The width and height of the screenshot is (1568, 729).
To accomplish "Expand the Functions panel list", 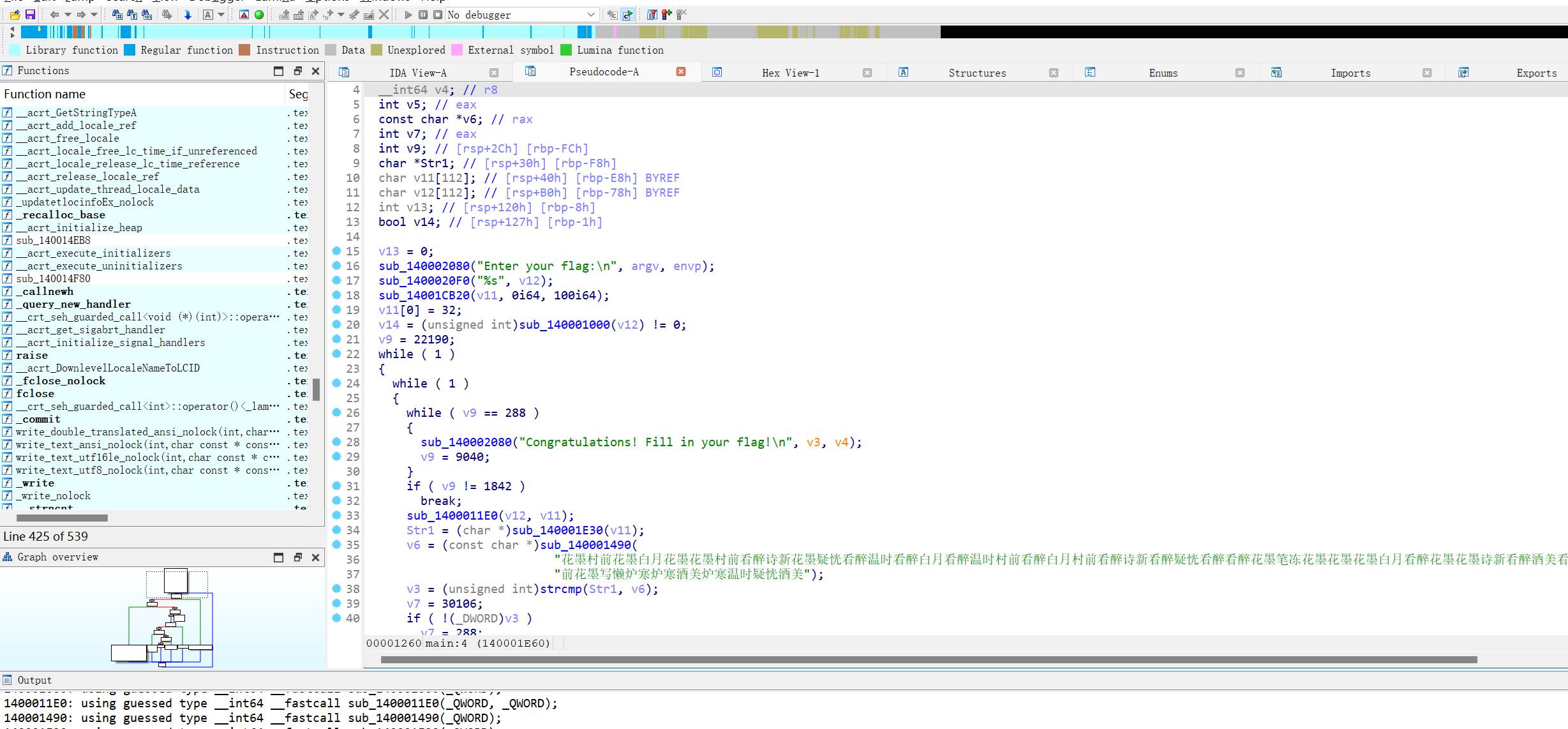I will [x=278, y=70].
